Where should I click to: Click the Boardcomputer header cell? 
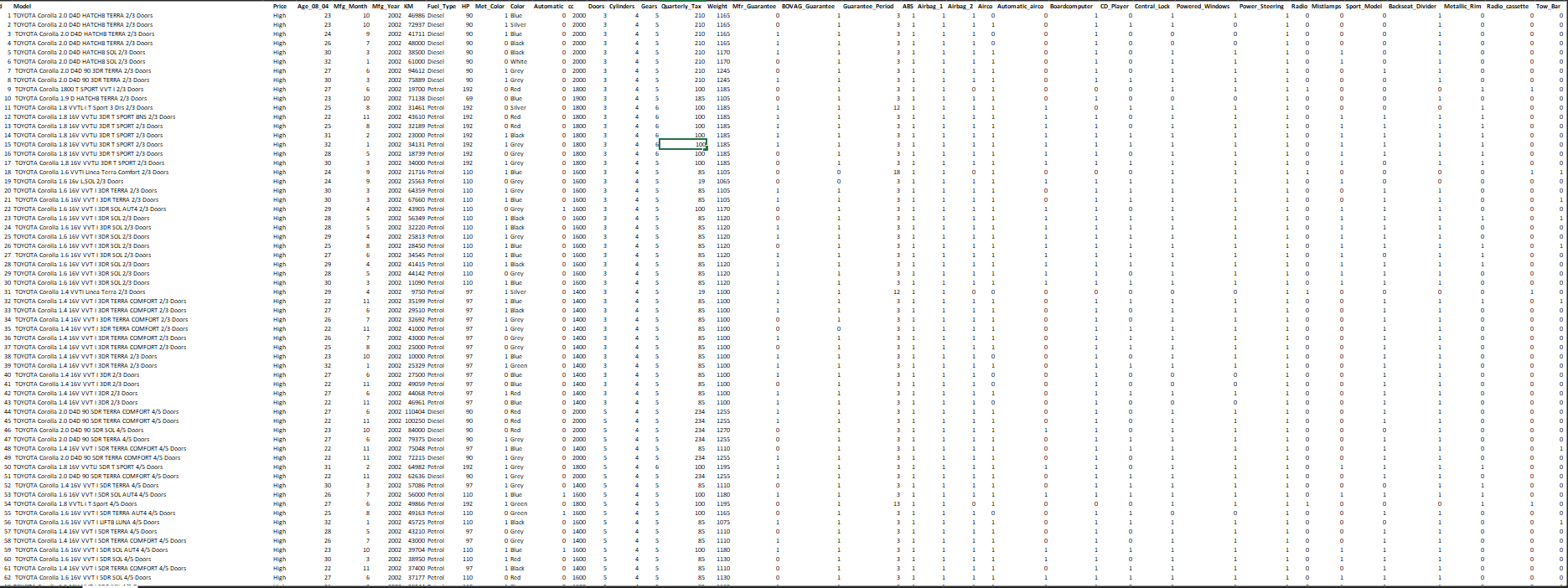(x=1071, y=6)
